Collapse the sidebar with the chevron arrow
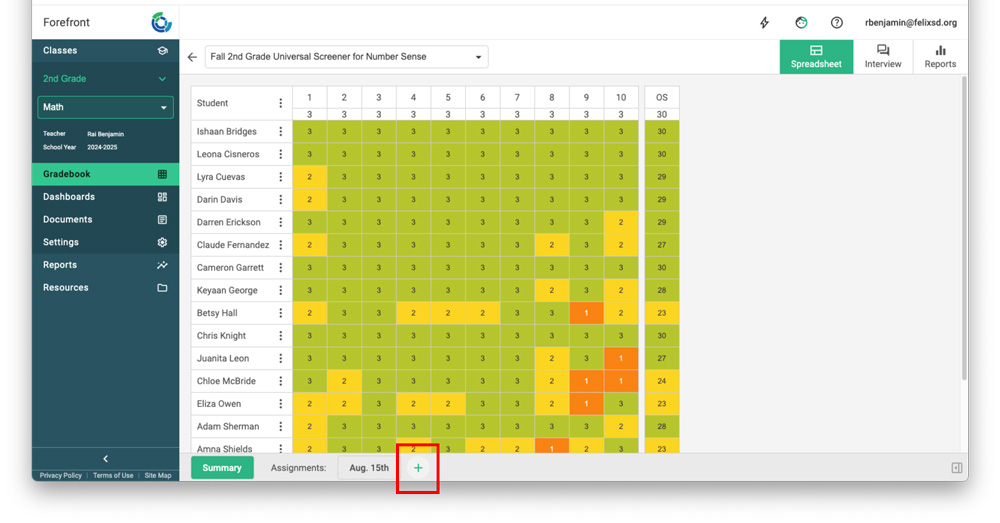This screenshot has width=1000, height=523. [106, 459]
